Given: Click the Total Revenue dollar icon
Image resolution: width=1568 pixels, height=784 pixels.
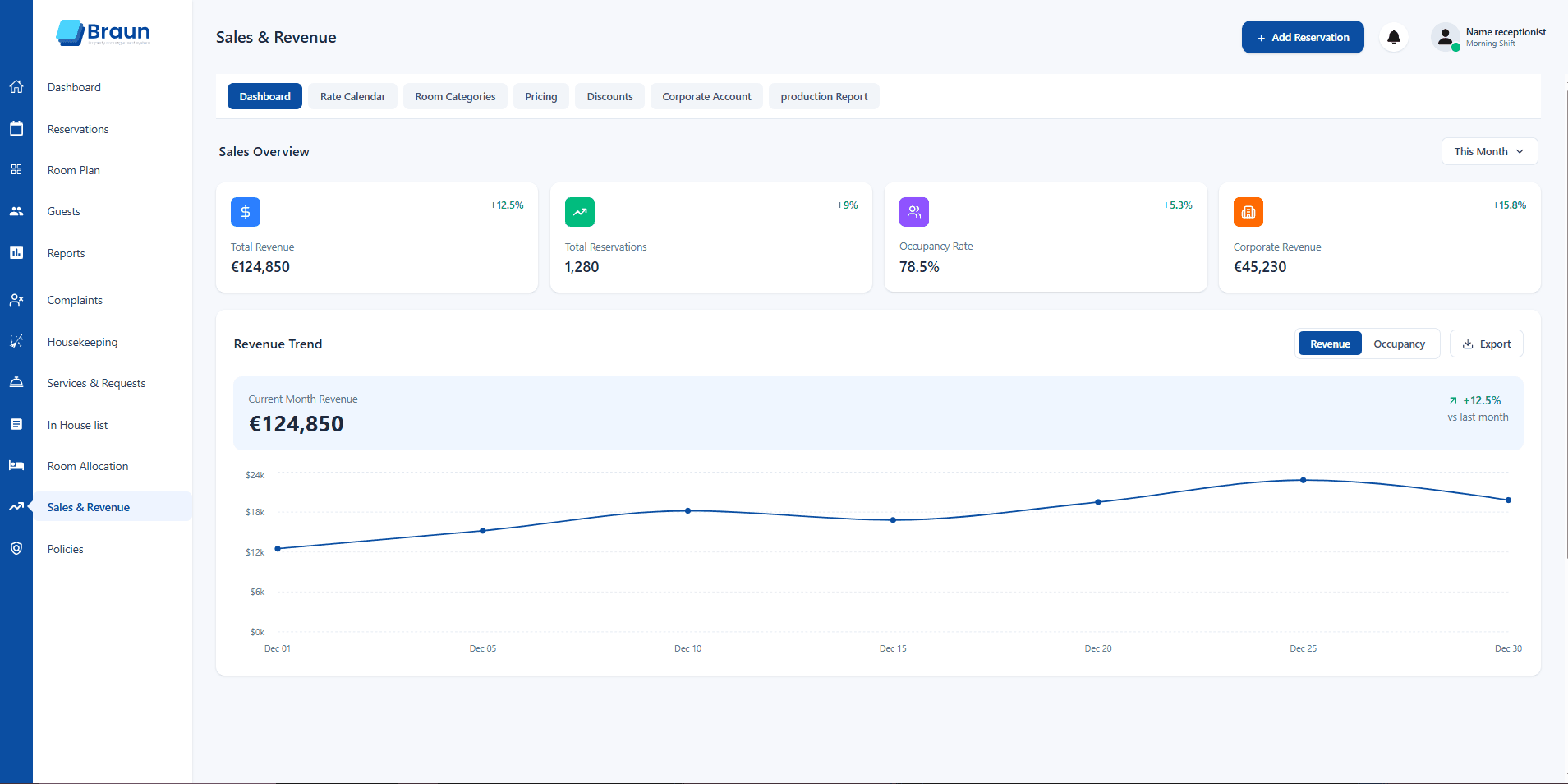Looking at the screenshot, I should tap(246, 212).
